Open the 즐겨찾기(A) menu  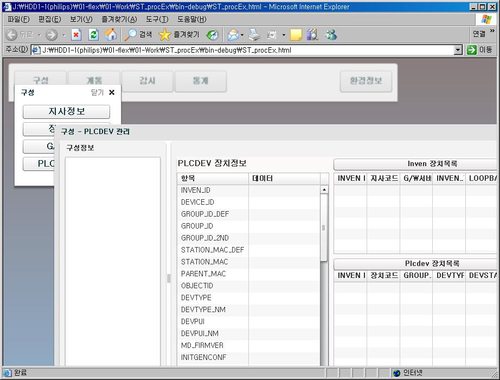tap(119, 19)
